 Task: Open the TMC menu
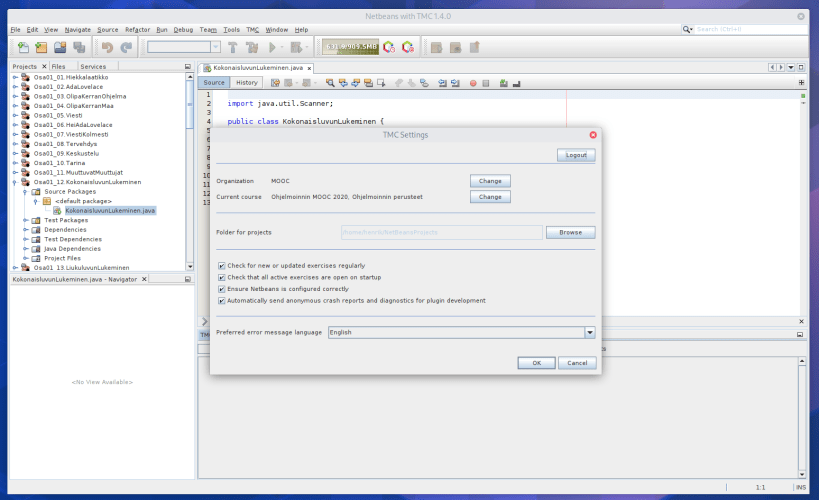click(x=252, y=30)
